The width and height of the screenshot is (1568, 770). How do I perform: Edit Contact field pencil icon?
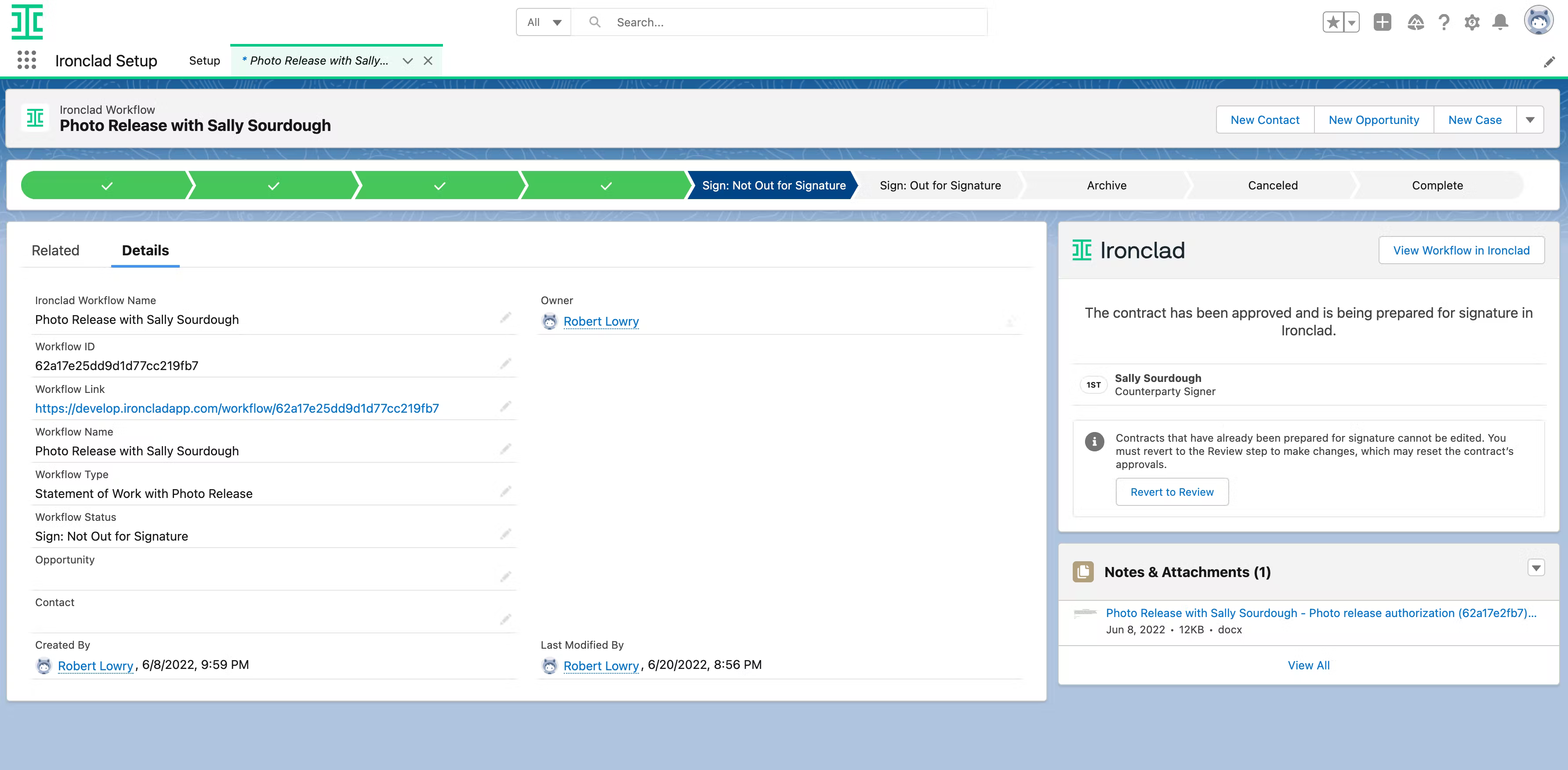(x=505, y=620)
